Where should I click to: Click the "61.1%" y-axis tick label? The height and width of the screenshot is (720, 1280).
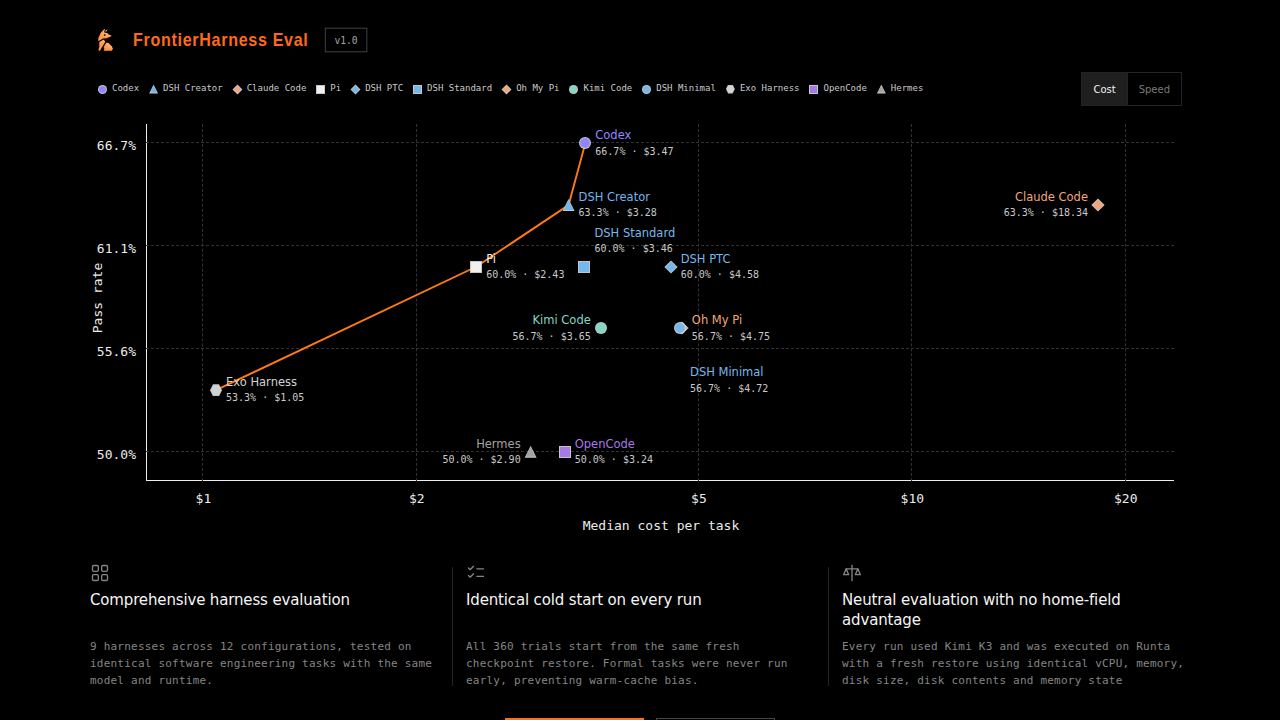(116, 248)
